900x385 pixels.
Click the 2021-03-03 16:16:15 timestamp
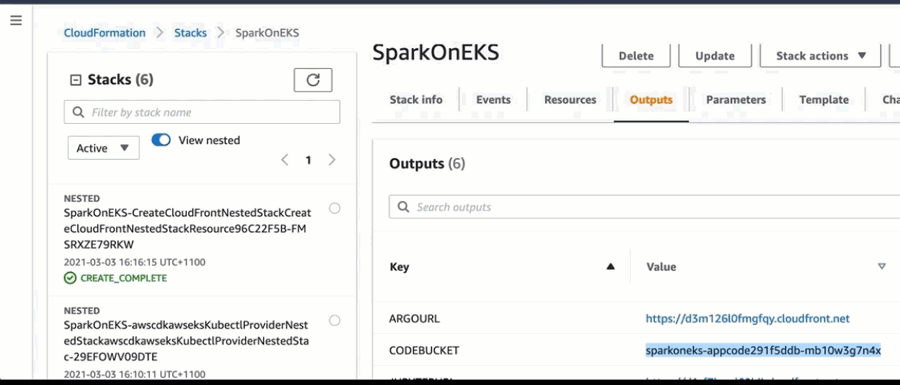point(134,262)
